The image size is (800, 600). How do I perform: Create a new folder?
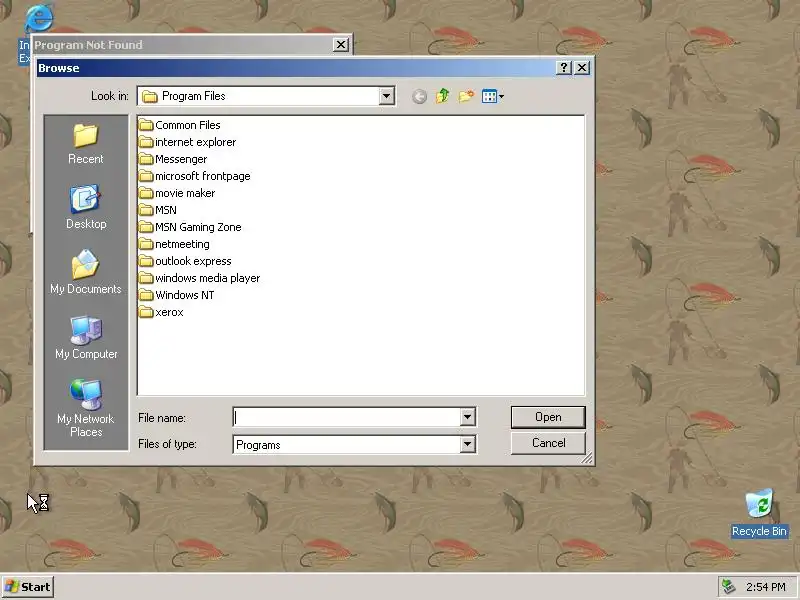tap(466, 96)
